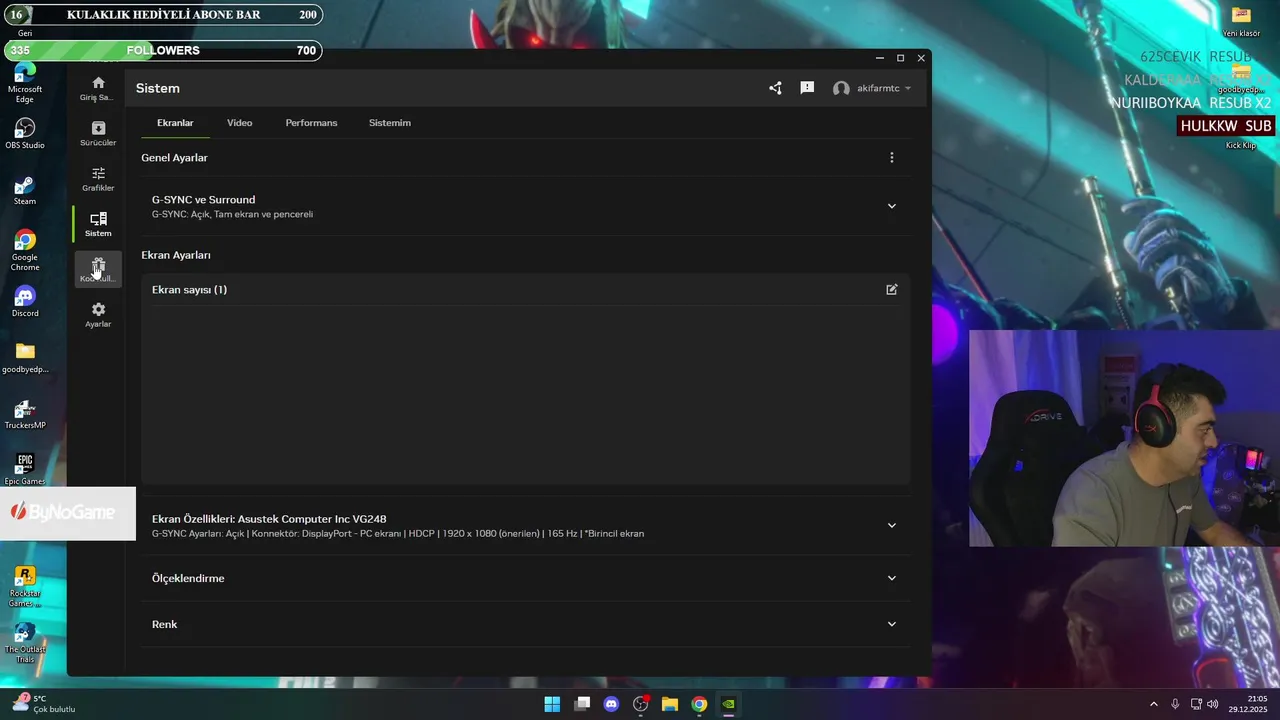Click the share icon in header

tap(775, 88)
